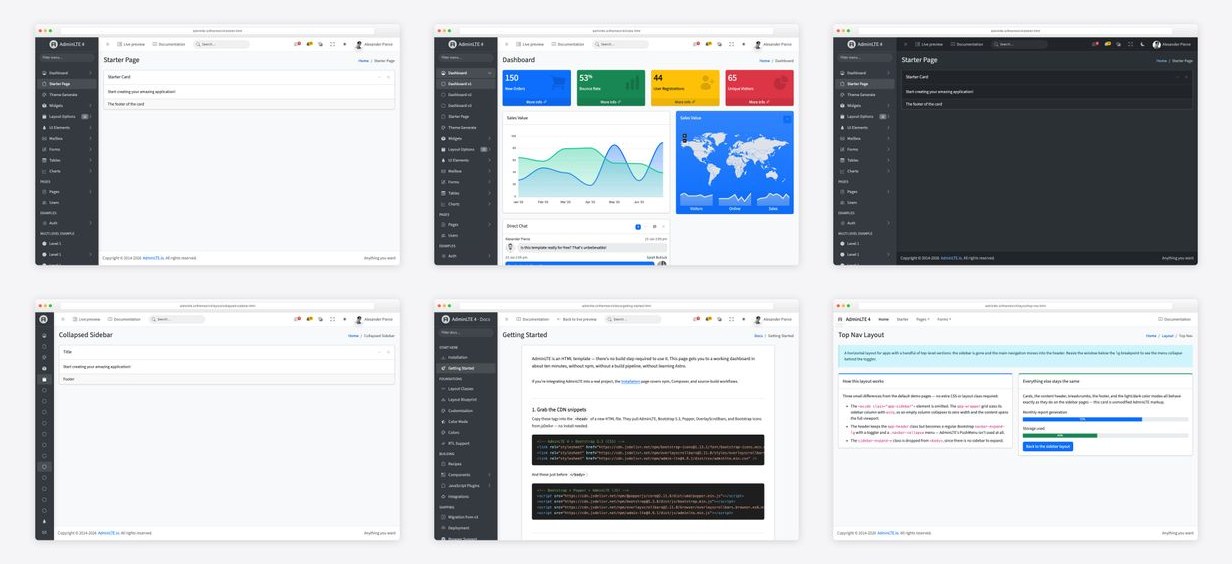Expand Widgets in the Dashboard window sidebar
1232x564 pixels.
(x=466, y=138)
